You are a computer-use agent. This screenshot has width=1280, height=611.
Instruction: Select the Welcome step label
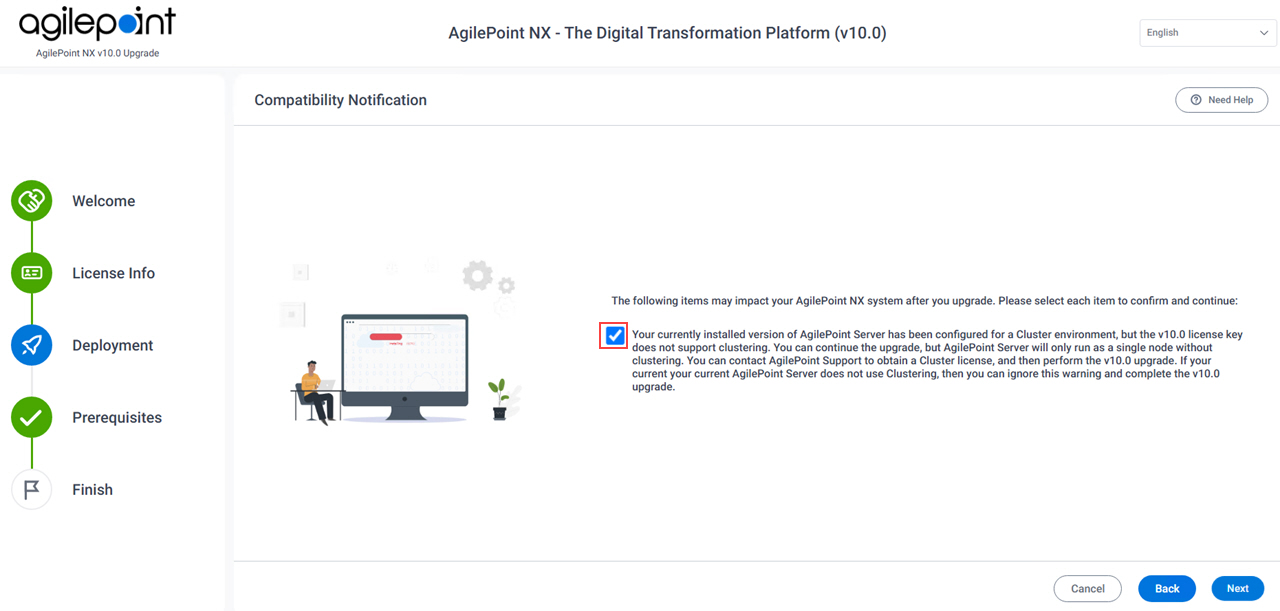(x=104, y=201)
